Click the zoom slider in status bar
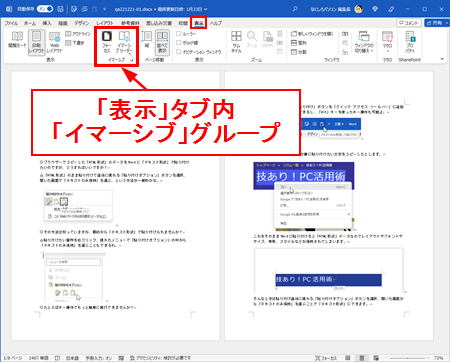 (x=408, y=358)
